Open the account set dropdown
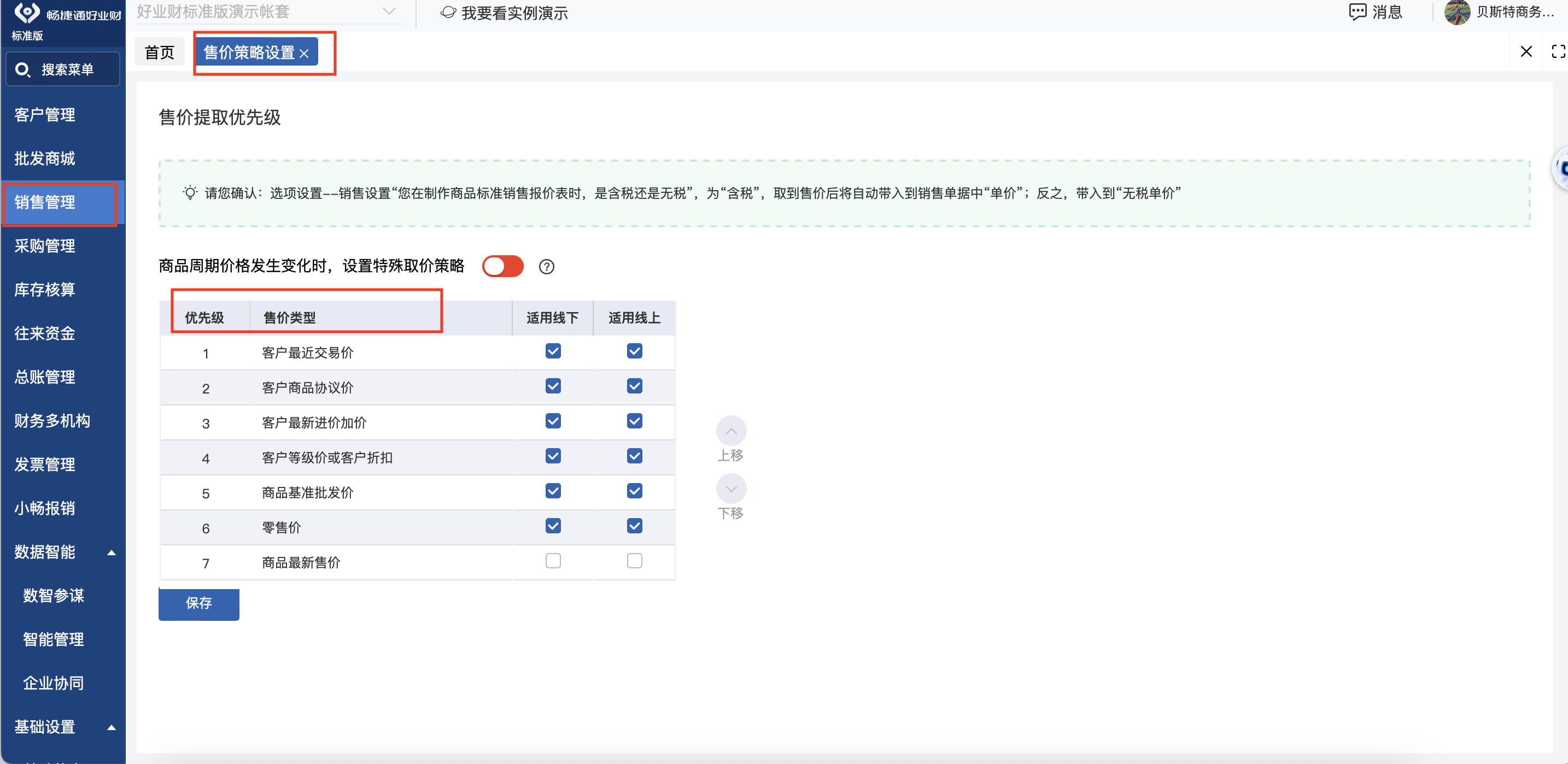The height and width of the screenshot is (764, 1568). point(388,11)
